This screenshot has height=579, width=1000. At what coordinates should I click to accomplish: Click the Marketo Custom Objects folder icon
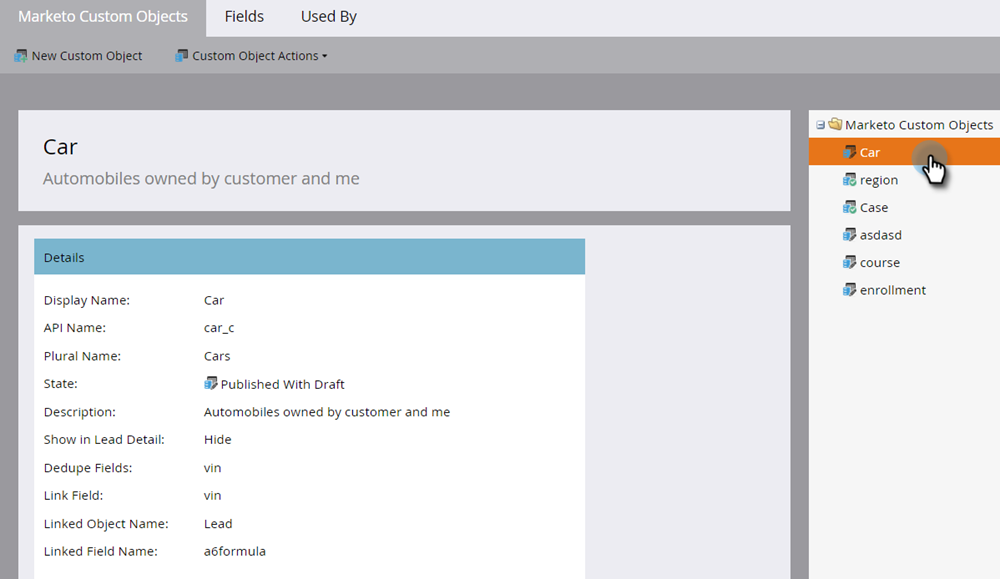[x=835, y=125]
